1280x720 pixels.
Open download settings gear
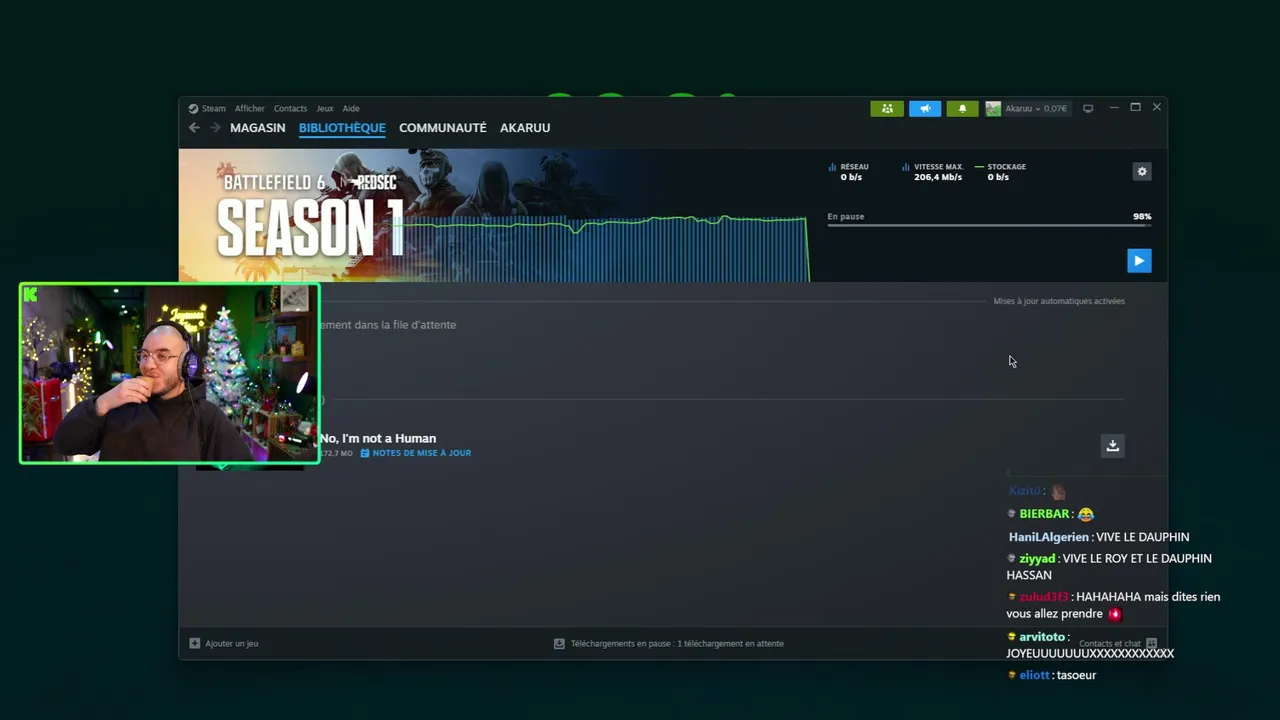tap(1142, 172)
